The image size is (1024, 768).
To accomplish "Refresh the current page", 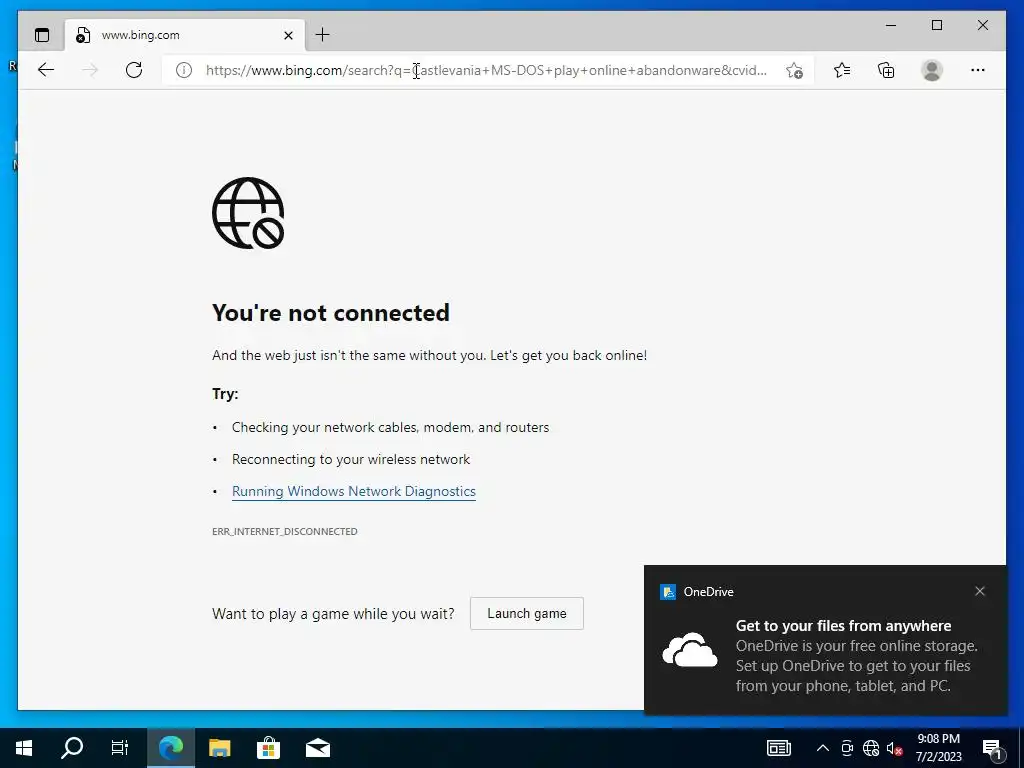I will pyautogui.click(x=134, y=70).
